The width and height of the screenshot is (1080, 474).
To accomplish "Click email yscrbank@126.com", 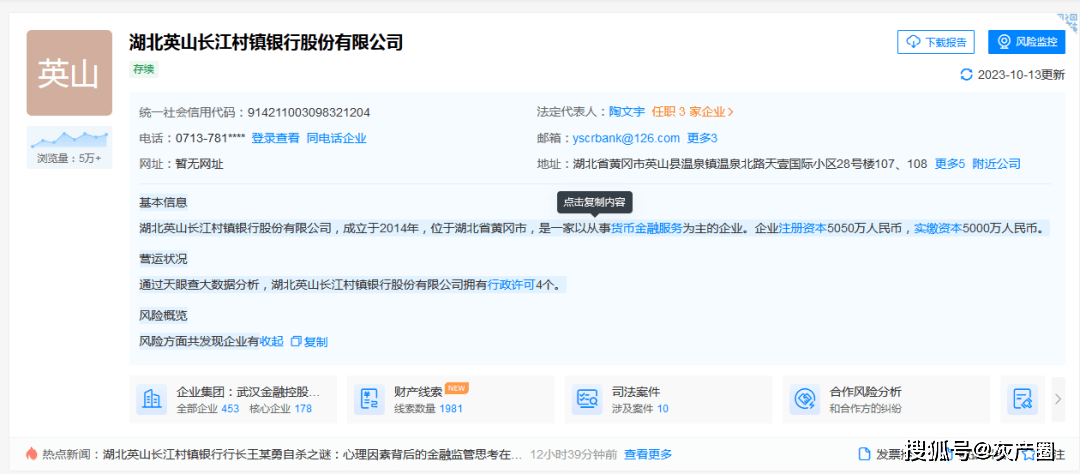I will click(x=626, y=138).
